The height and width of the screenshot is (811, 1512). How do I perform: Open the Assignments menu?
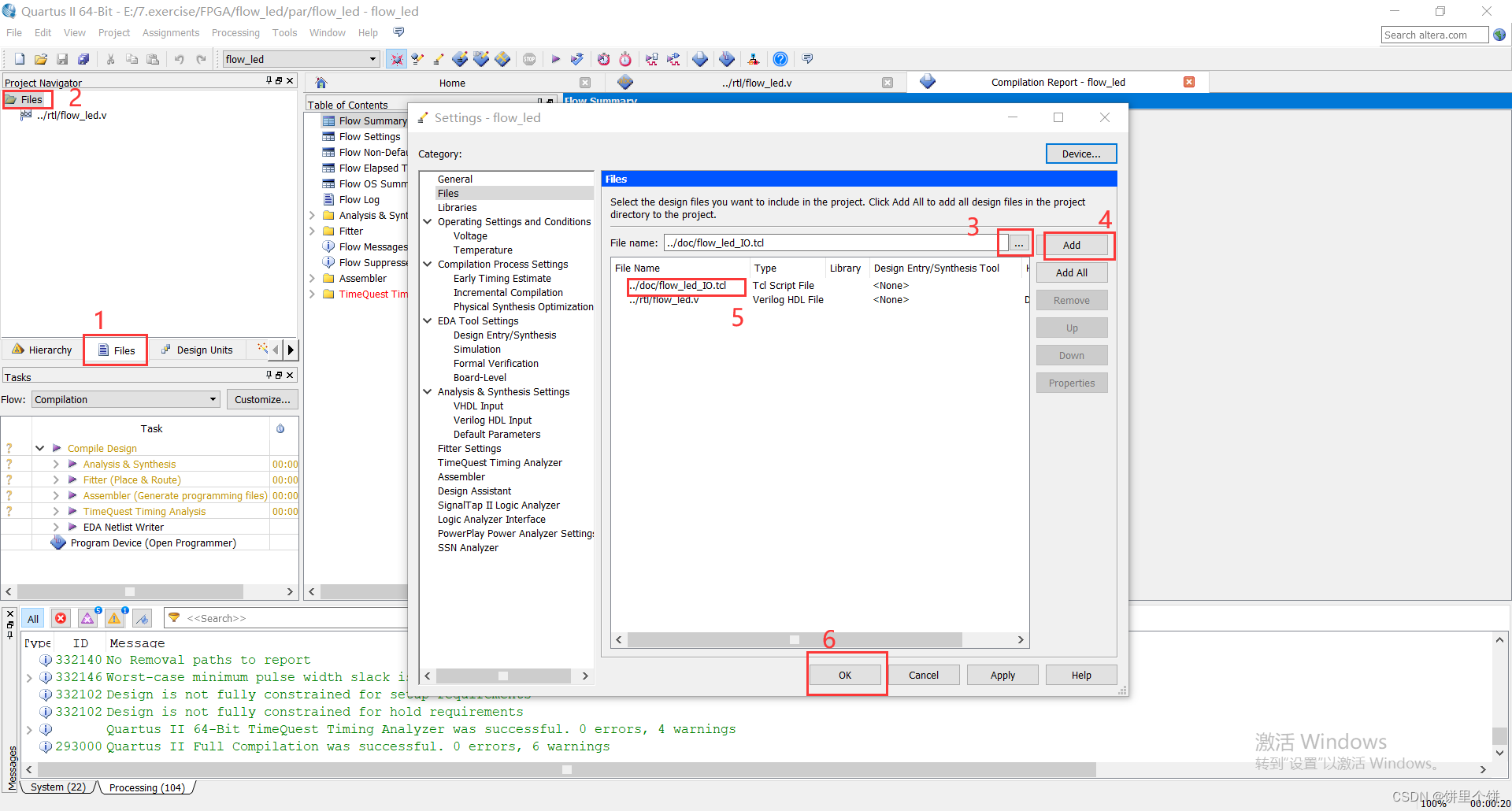pos(171,32)
